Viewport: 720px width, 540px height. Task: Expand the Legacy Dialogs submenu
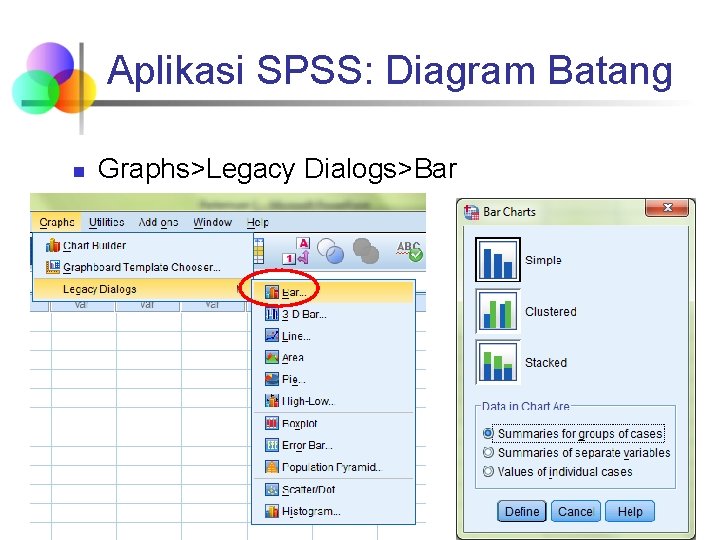[x=143, y=289]
